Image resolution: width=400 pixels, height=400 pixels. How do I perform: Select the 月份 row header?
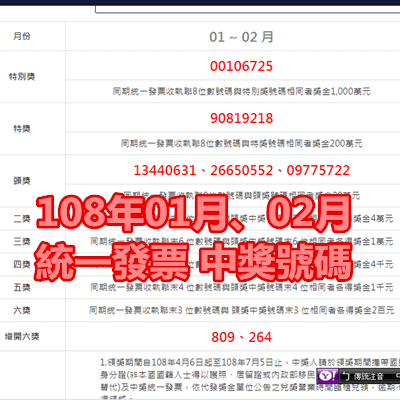pyautogui.click(x=22, y=36)
